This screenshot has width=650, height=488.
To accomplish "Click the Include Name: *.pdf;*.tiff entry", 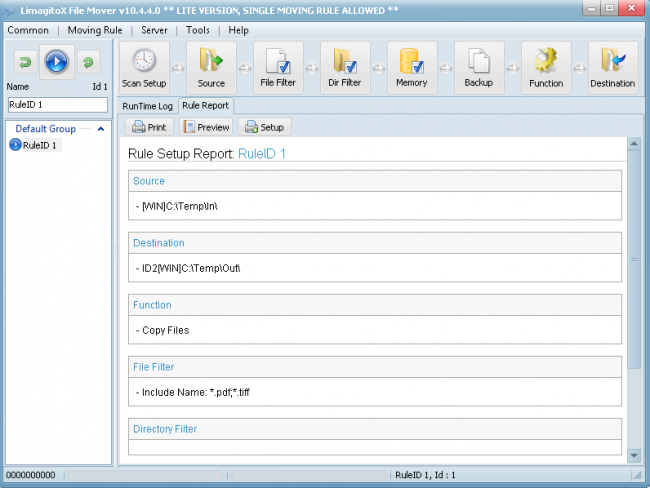I will click(x=196, y=392).
